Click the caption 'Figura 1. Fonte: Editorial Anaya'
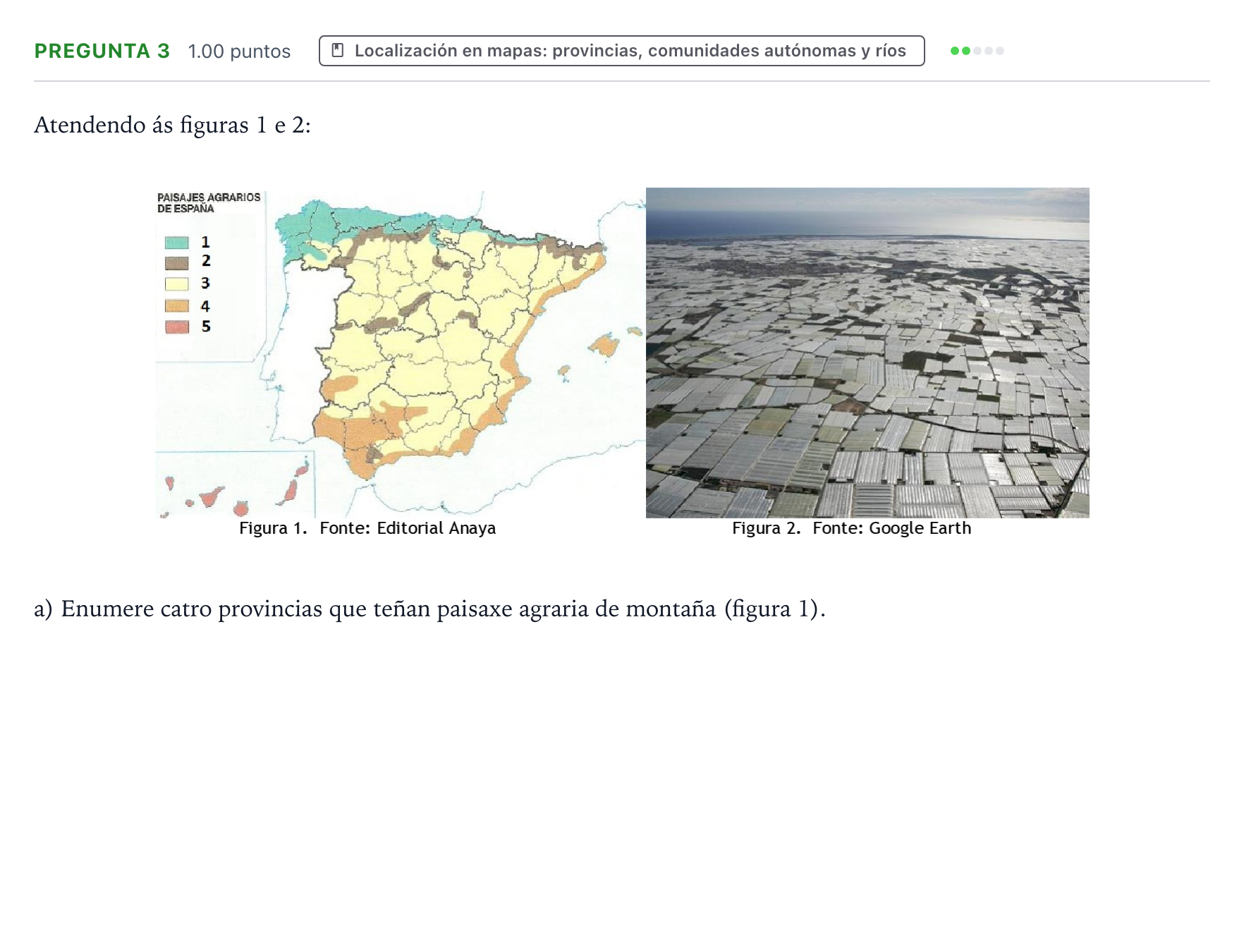The height and width of the screenshot is (952, 1244). point(367,528)
